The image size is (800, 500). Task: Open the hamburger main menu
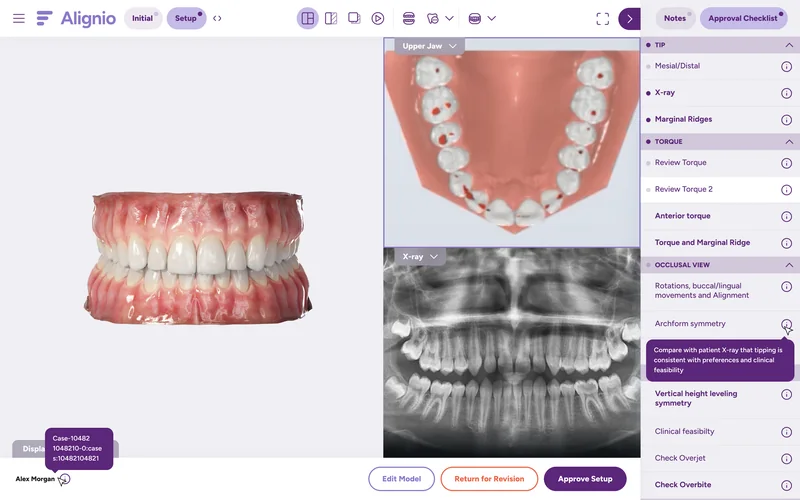point(19,18)
